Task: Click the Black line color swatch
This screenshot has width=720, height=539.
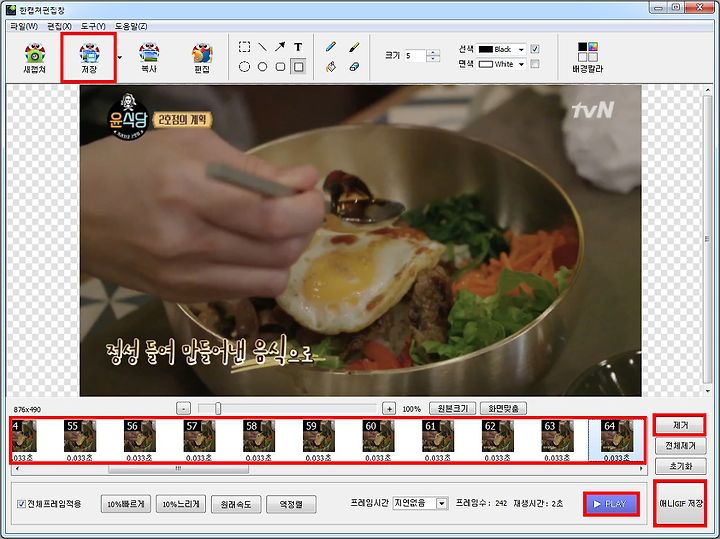Action: [486, 49]
